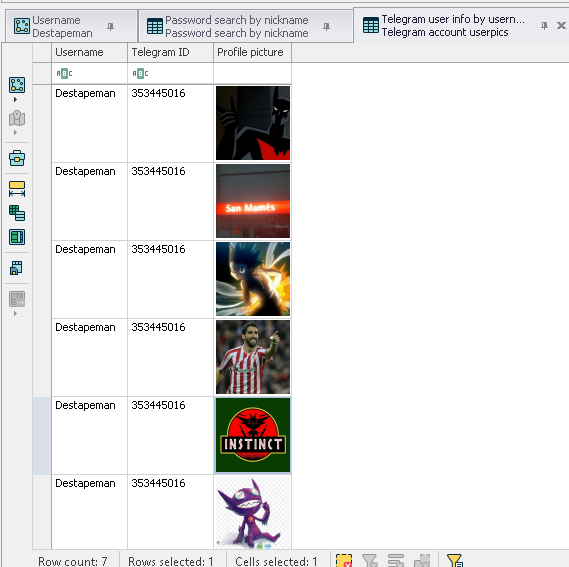Click 353445016 in the INSTINCT logo row
Image resolution: width=569 pixels, height=567 pixels.
[x=158, y=405]
